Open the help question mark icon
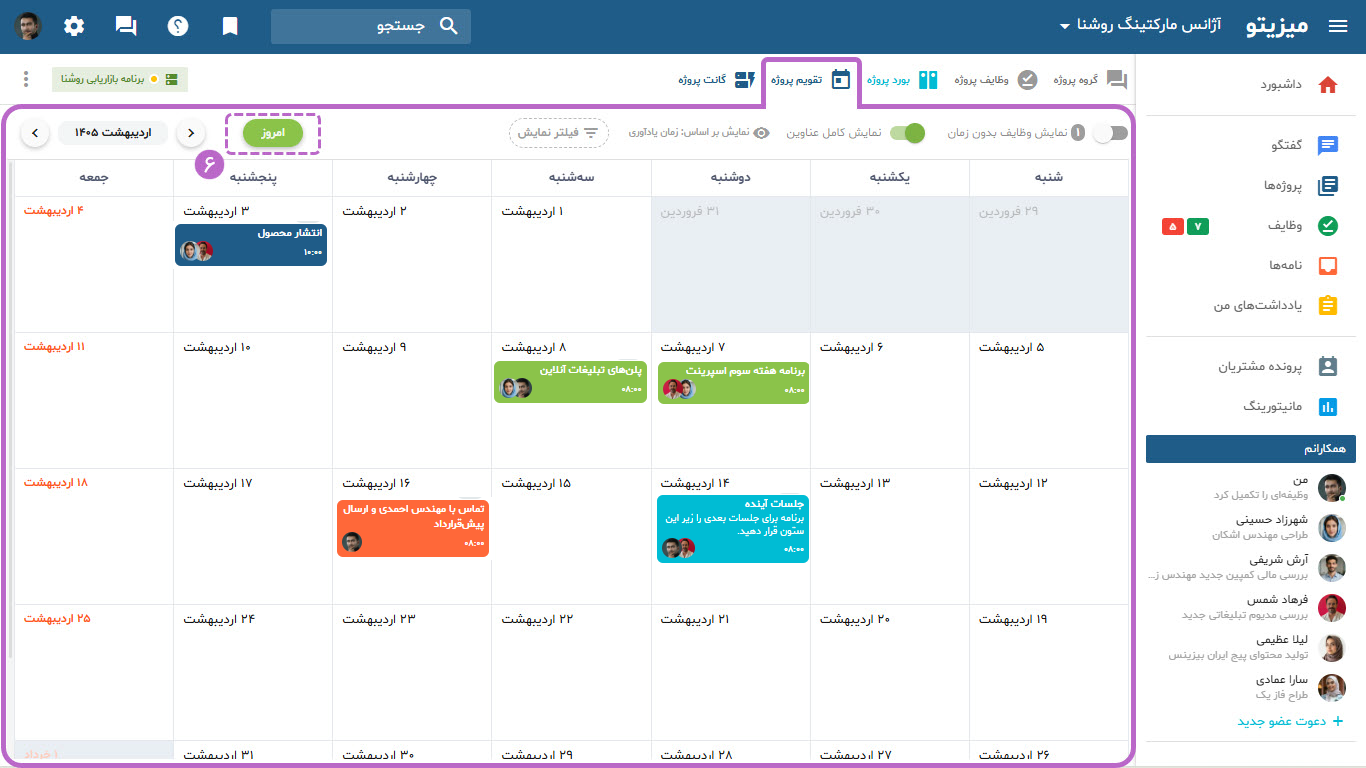The width and height of the screenshot is (1366, 768). point(178,27)
